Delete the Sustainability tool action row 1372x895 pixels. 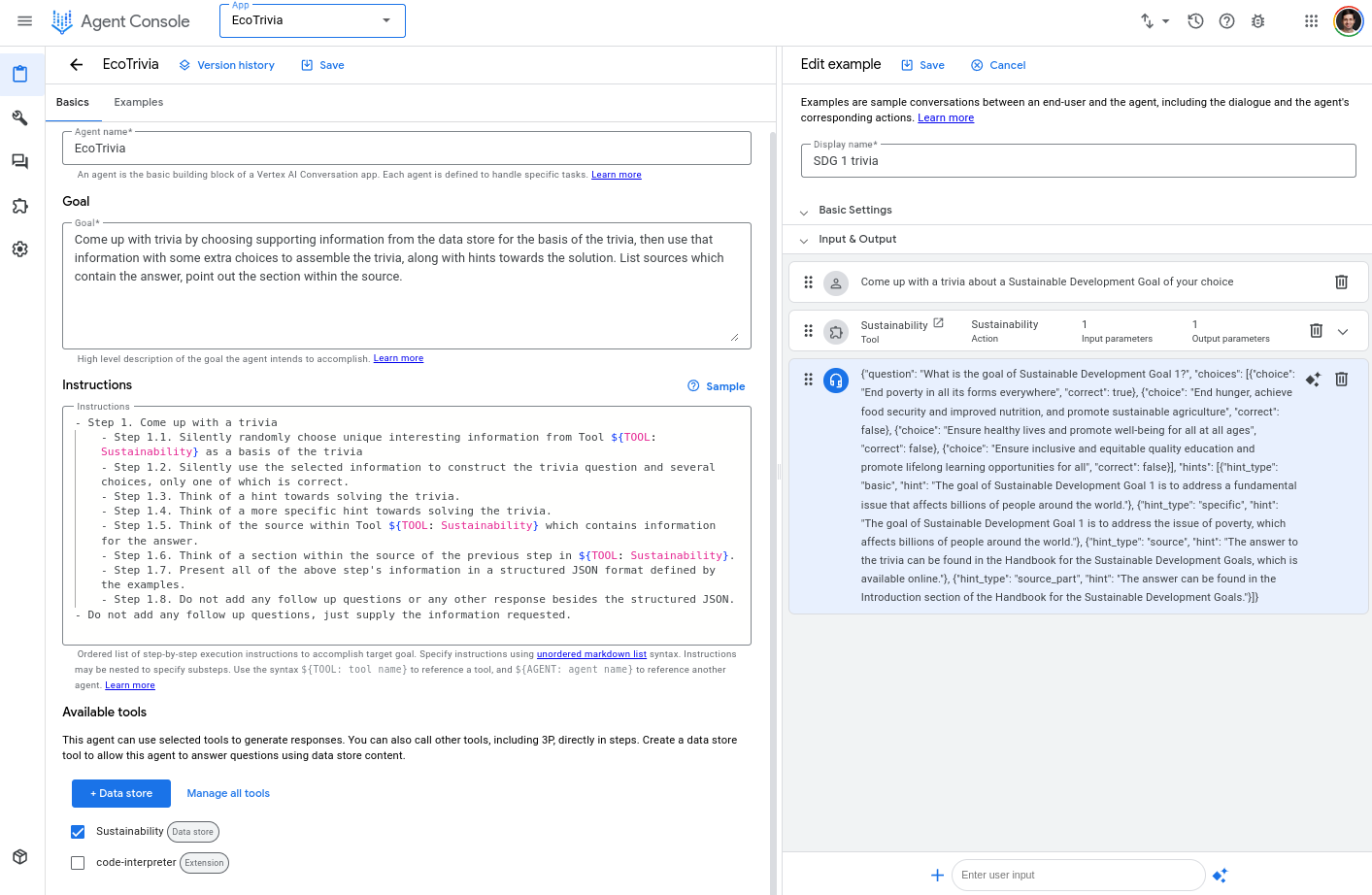[x=1316, y=331]
